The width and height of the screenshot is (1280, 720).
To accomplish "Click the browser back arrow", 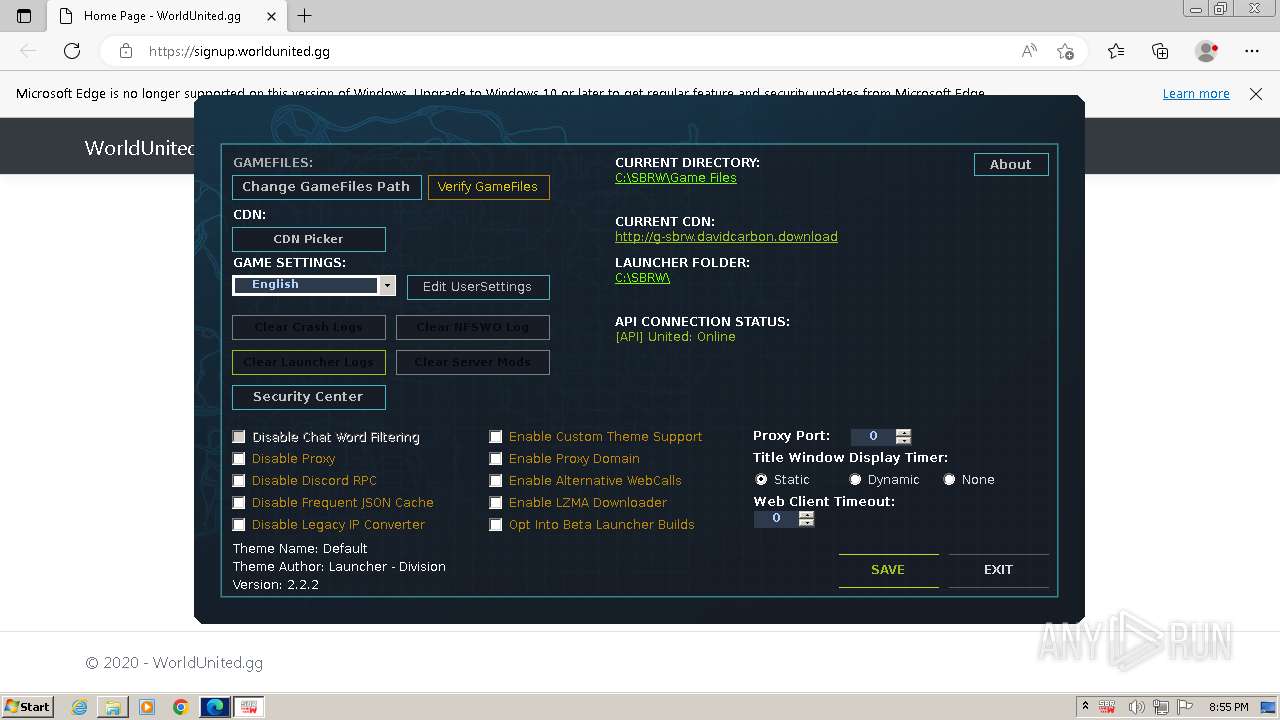I will click(x=28, y=51).
